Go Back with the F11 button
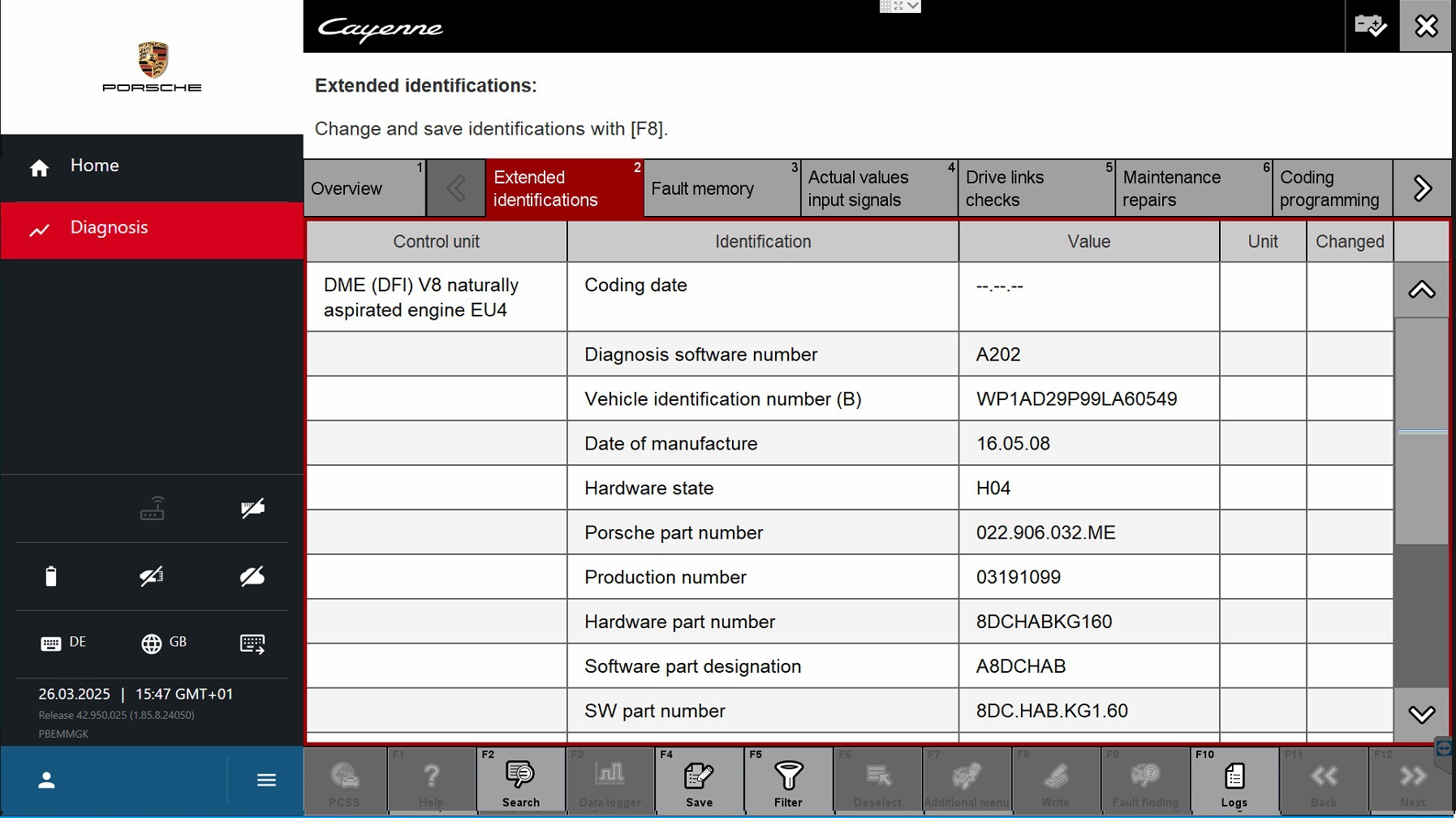 pos(1324,781)
